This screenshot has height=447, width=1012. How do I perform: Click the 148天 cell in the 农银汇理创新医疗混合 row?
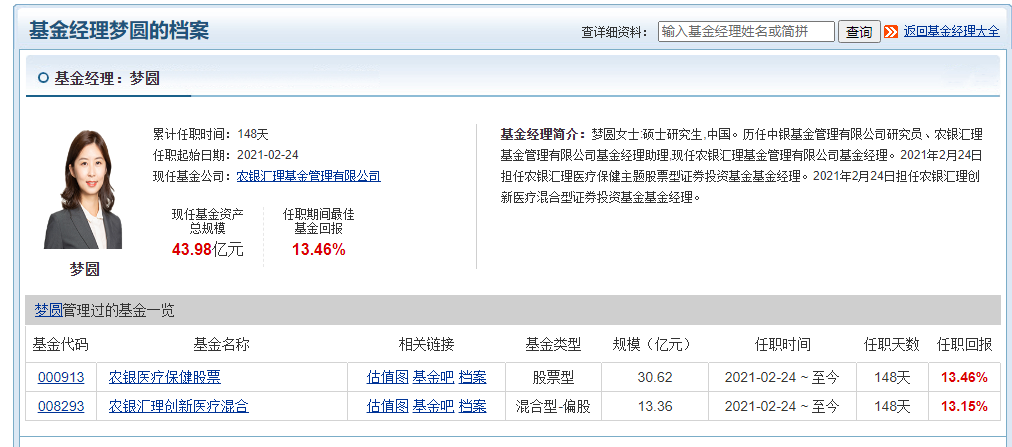click(x=892, y=406)
